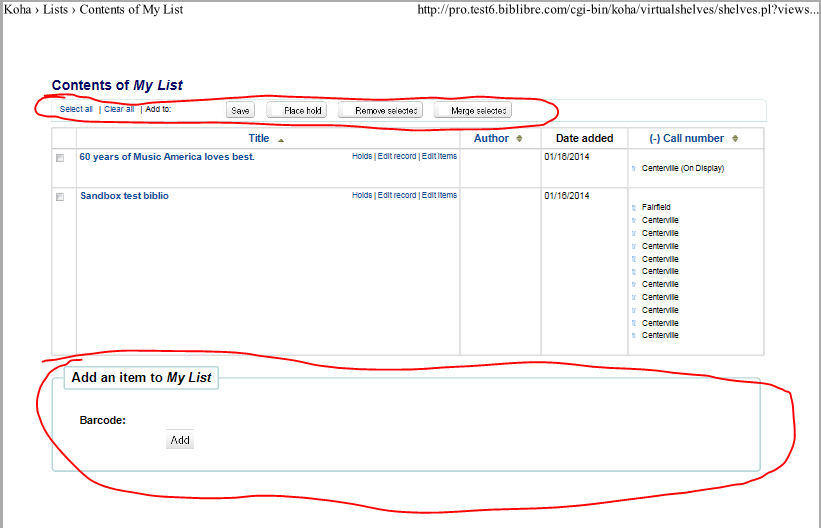Click the Author column sort icon

519,139
